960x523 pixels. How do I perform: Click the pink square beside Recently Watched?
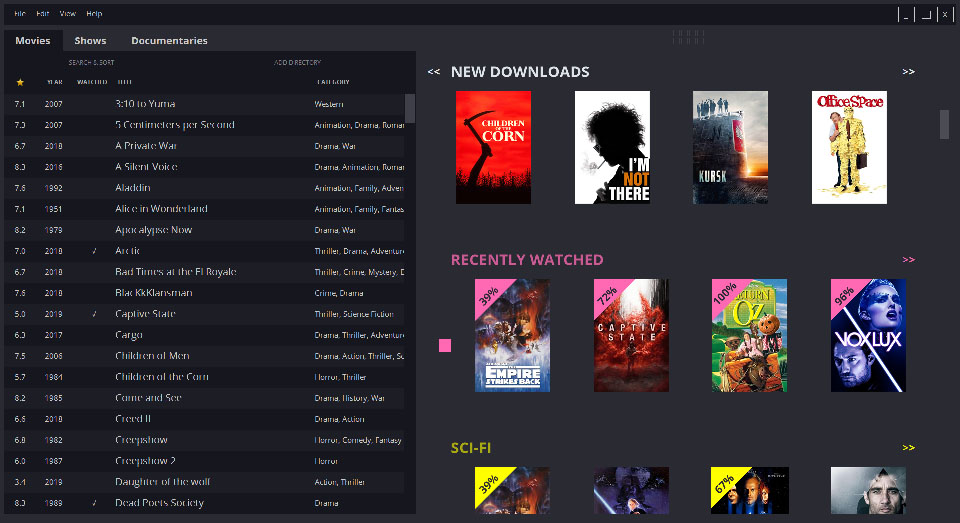pyautogui.click(x=445, y=345)
